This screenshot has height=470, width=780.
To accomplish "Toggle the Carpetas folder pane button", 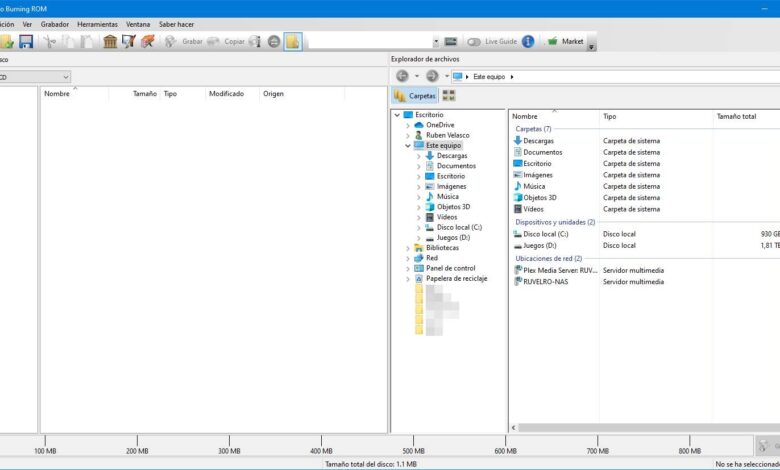I will click(414, 95).
